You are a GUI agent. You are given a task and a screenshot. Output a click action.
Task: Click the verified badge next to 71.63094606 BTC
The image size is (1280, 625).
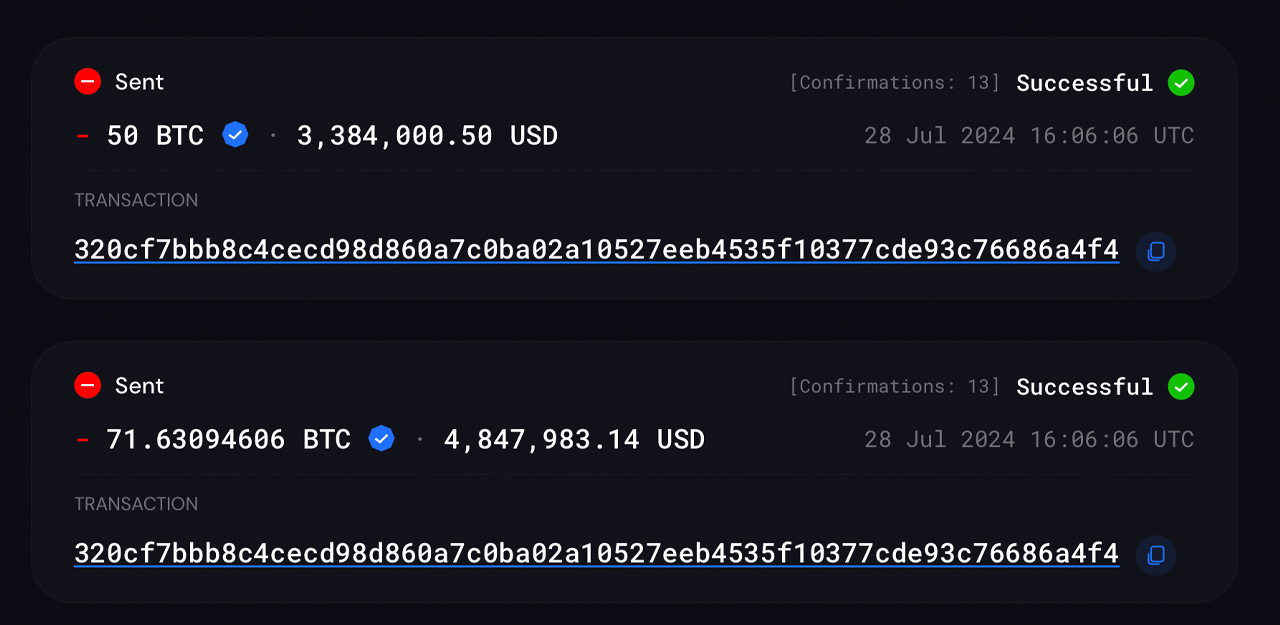coord(381,438)
